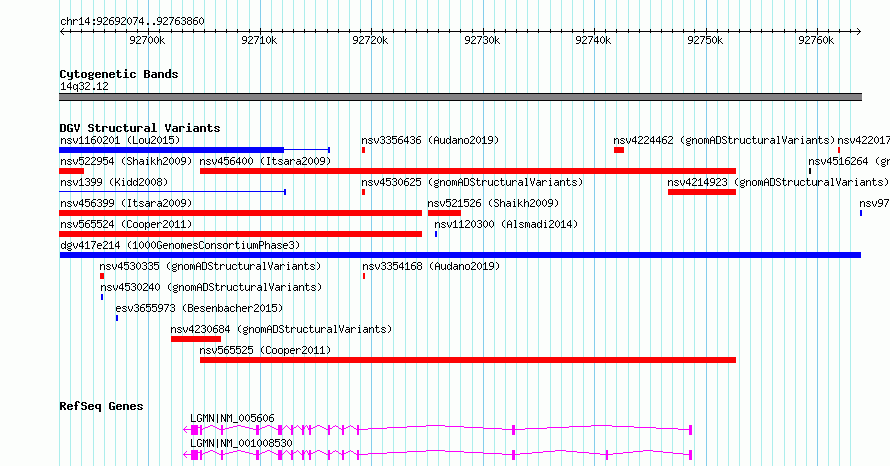Click the nsv456400 (Itsara2009) label
890x466 pixels.
pos(265,161)
